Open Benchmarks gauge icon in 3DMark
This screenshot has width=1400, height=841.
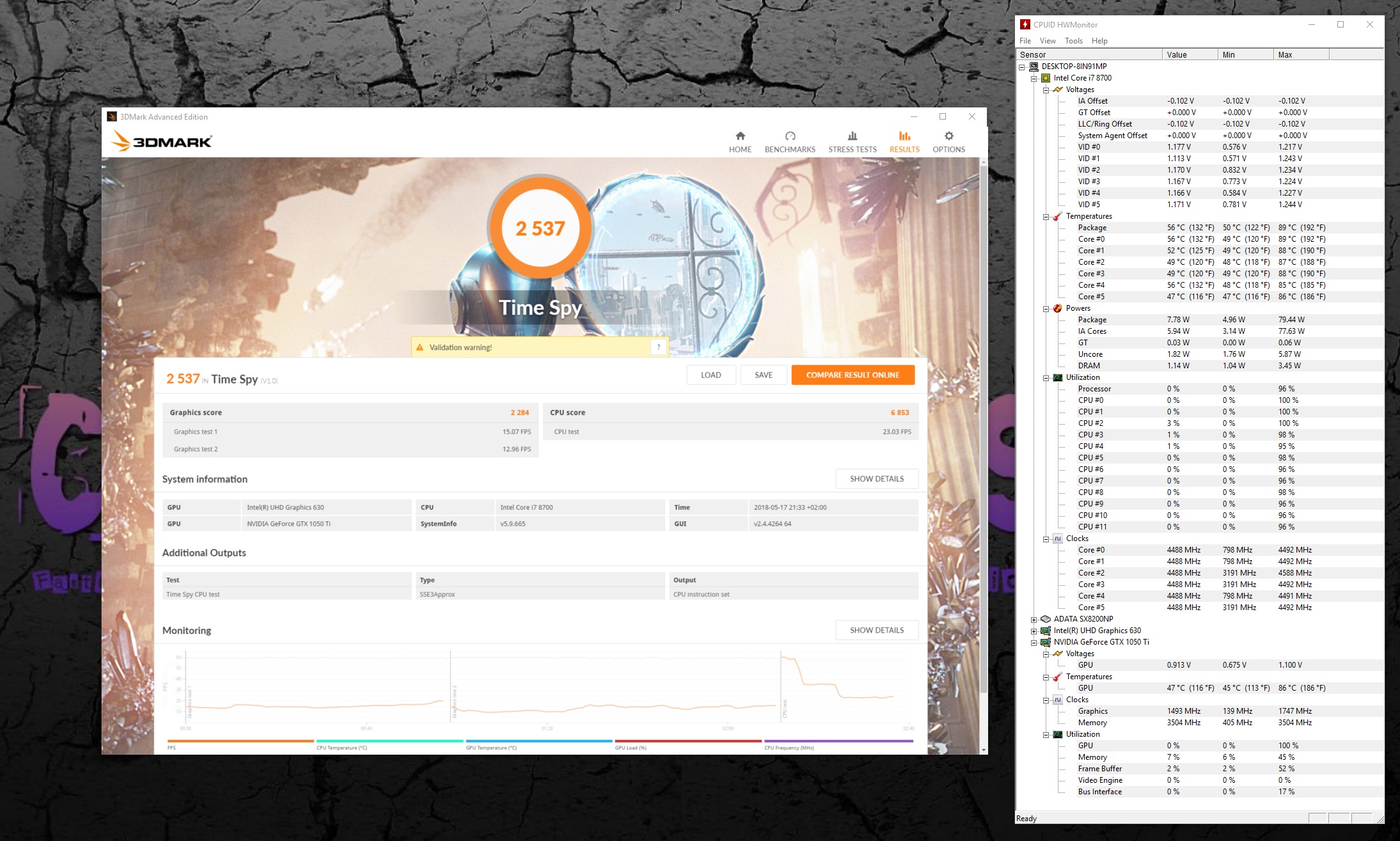790,136
